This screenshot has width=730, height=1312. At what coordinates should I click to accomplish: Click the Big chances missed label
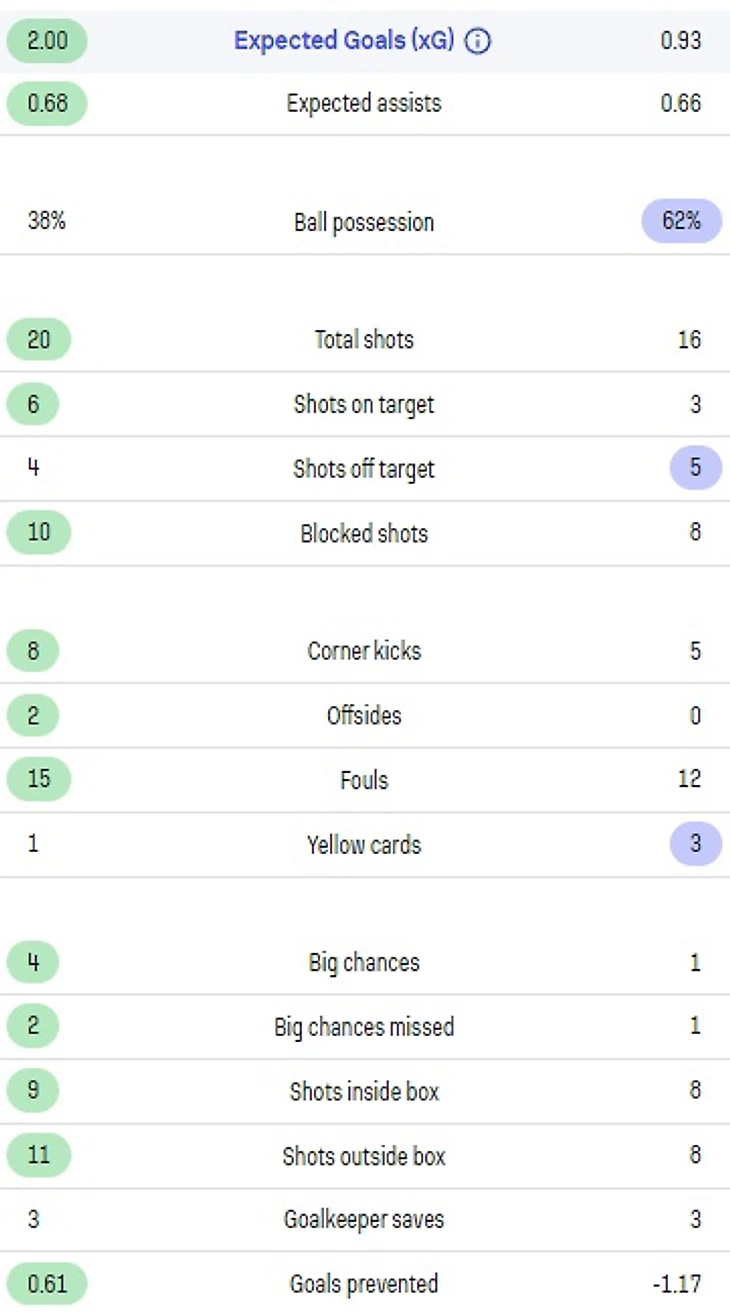point(364,1027)
